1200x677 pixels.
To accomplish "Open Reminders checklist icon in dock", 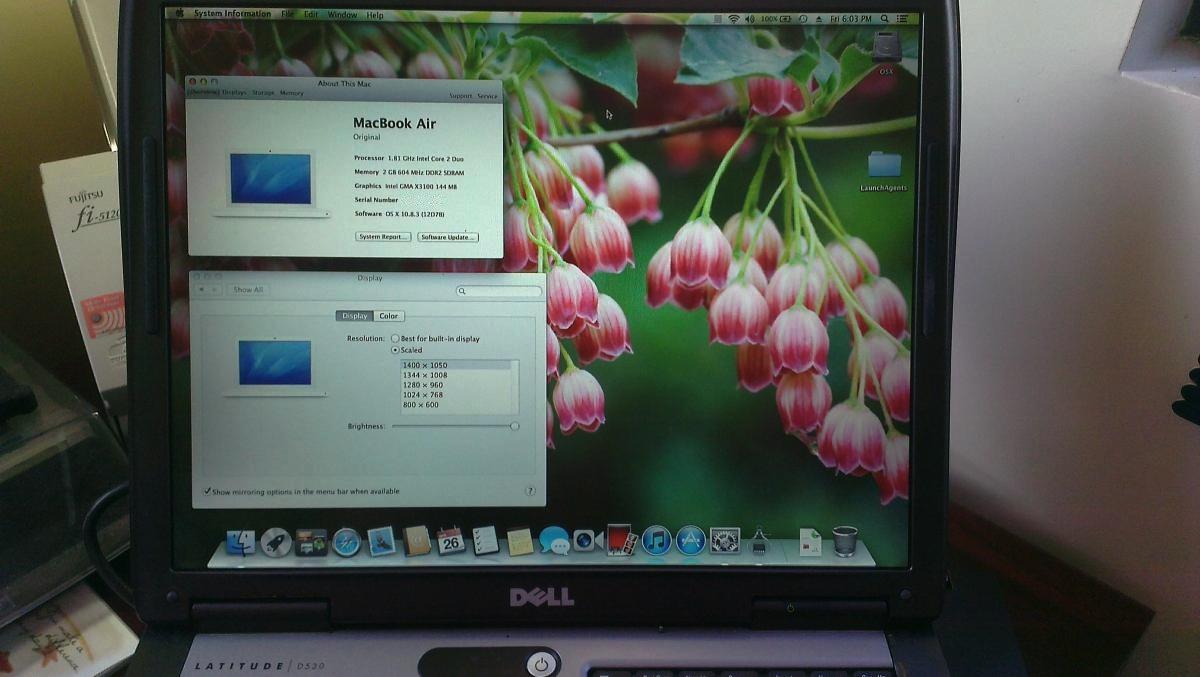I will (485, 542).
